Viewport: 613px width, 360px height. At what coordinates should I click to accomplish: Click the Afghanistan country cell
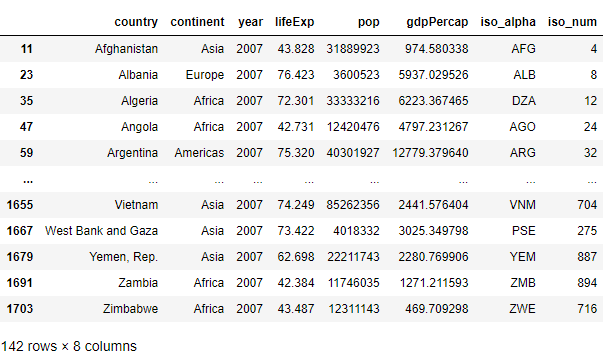tap(126, 49)
